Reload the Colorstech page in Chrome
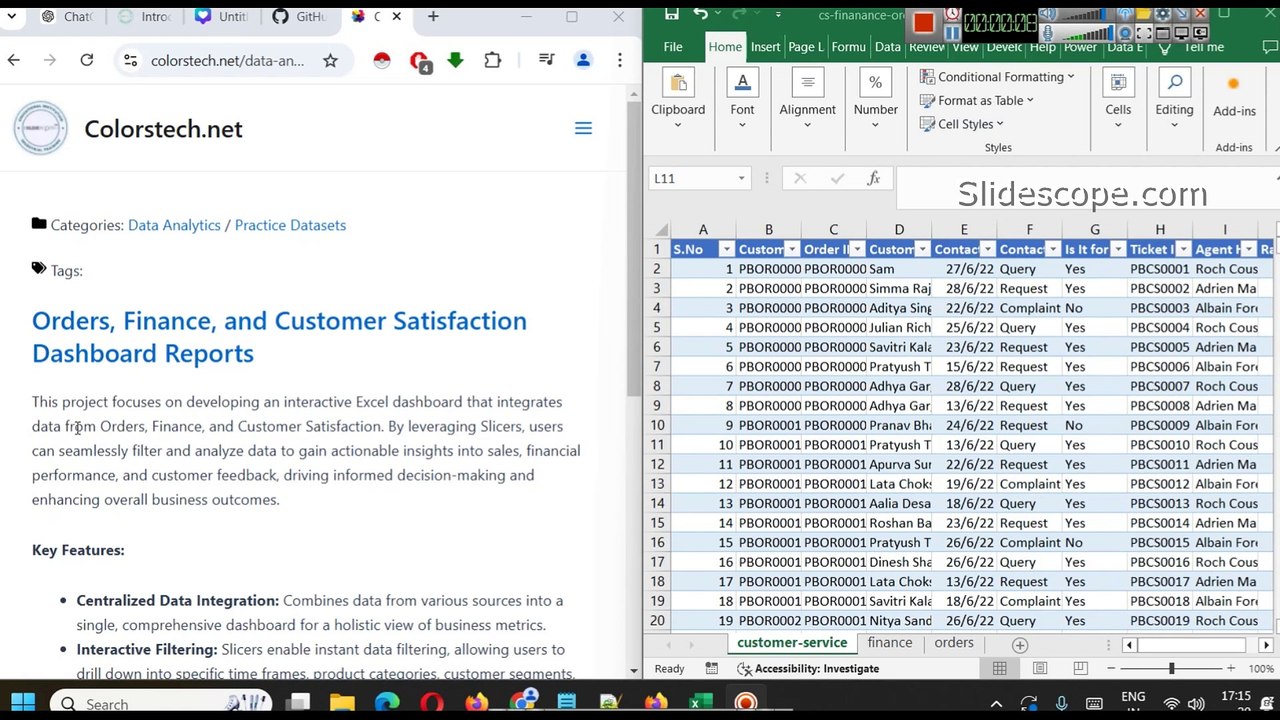Viewport: 1280px width, 720px height. click(x=87, y=60)
